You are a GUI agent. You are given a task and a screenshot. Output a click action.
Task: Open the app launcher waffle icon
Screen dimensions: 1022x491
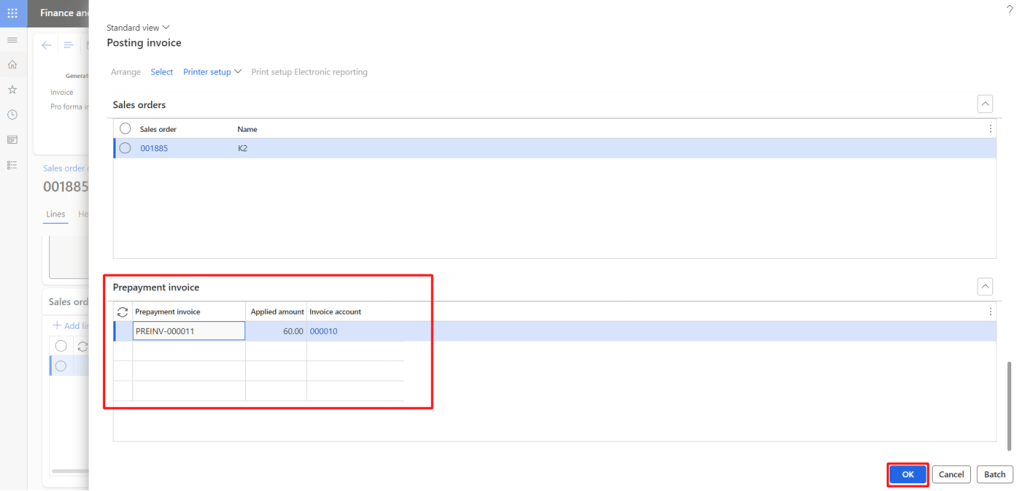pos(12,13)
